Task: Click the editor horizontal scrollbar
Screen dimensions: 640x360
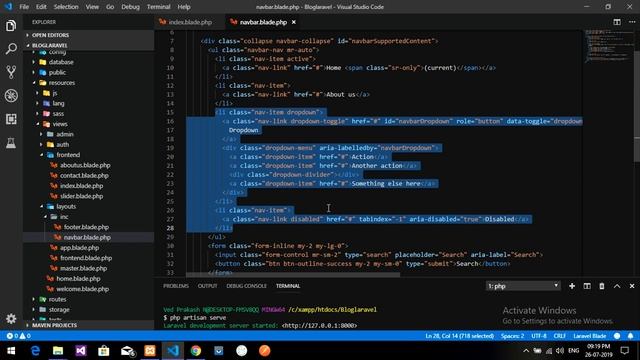Action: 293,275
